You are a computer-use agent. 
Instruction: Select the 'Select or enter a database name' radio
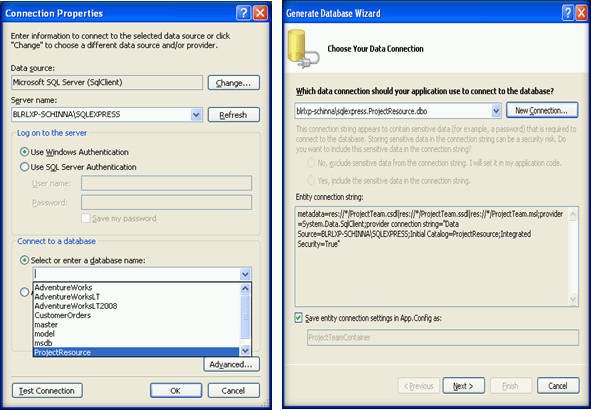(24, 260)
